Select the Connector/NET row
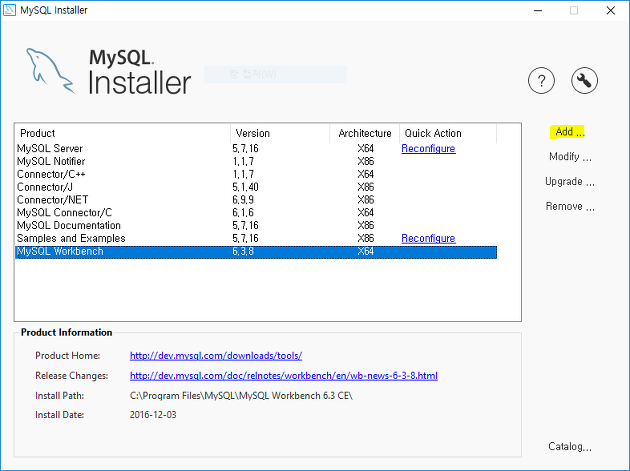Viewport: 630px width, 471px height. coord(256,200)
